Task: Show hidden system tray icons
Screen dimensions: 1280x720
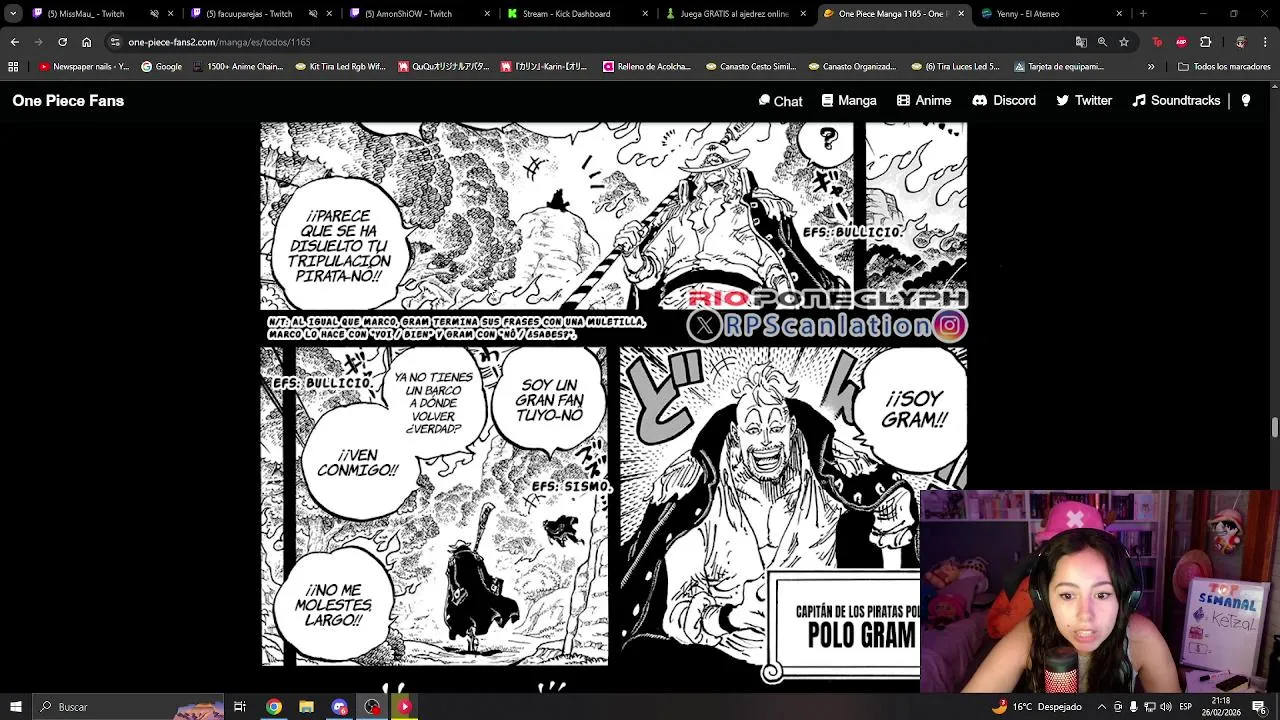Action: (x=1101, y=707)
